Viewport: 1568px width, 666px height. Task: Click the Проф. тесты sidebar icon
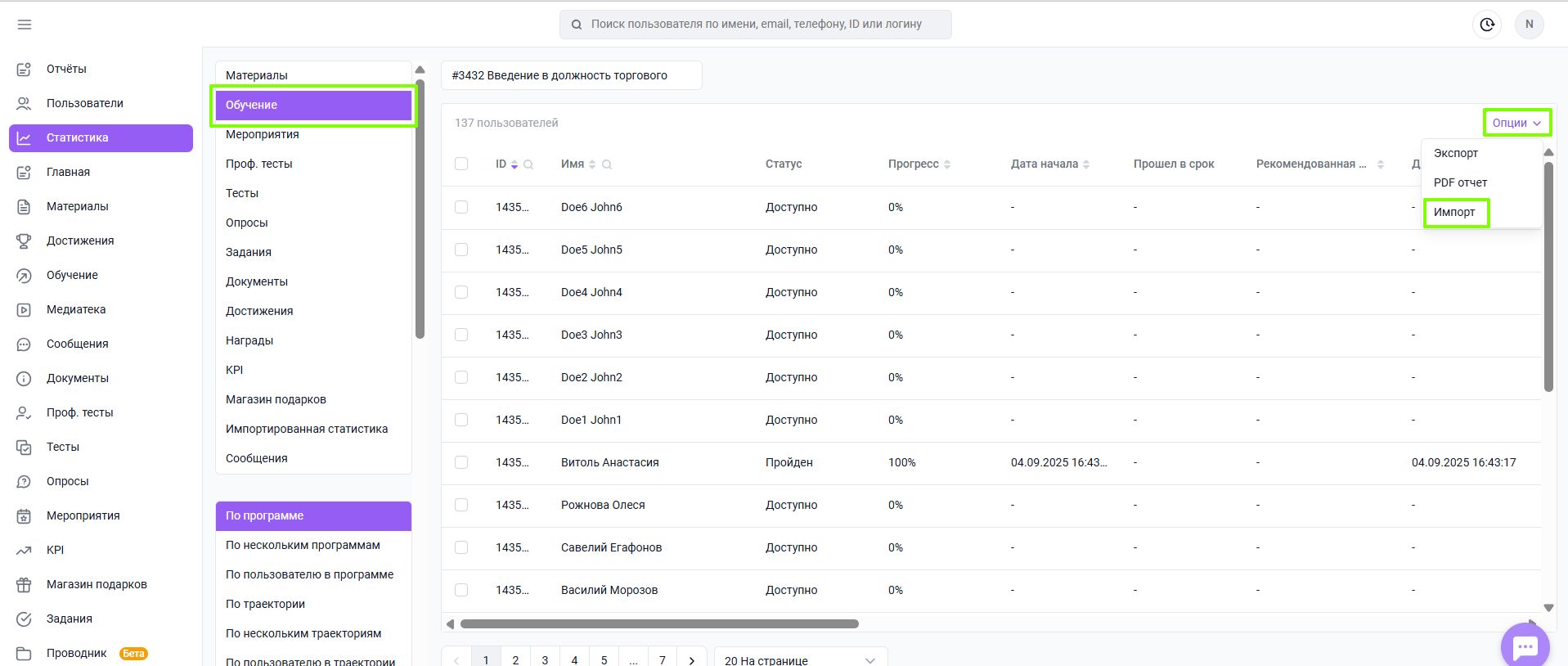point(24,412)
